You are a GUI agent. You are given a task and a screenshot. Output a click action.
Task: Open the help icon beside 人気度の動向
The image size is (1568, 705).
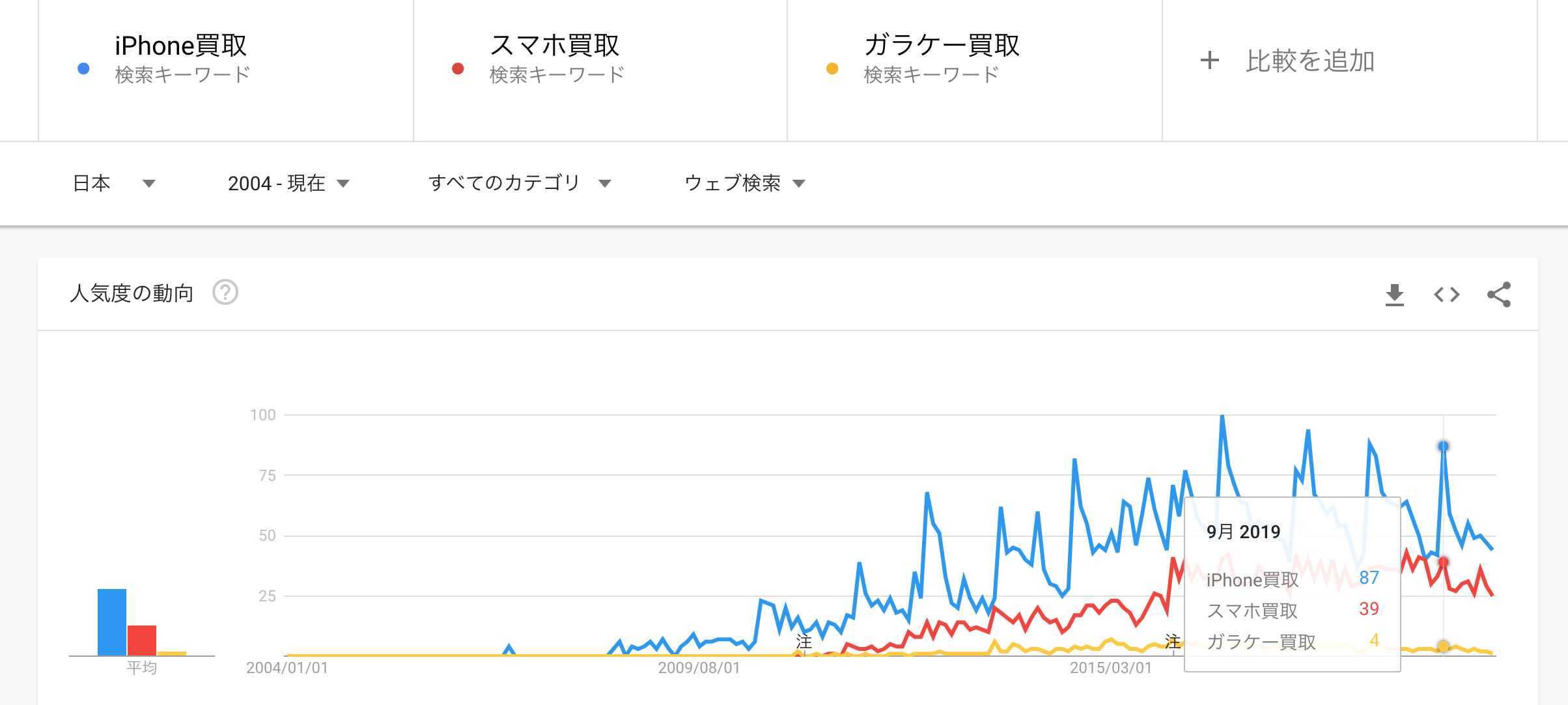click(x=225, y=293)
